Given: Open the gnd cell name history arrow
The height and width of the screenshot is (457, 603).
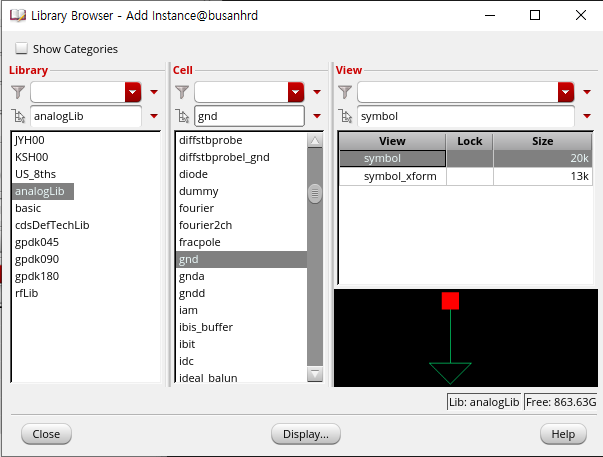Looking at the screenshot, I should [x=317, y=116].
